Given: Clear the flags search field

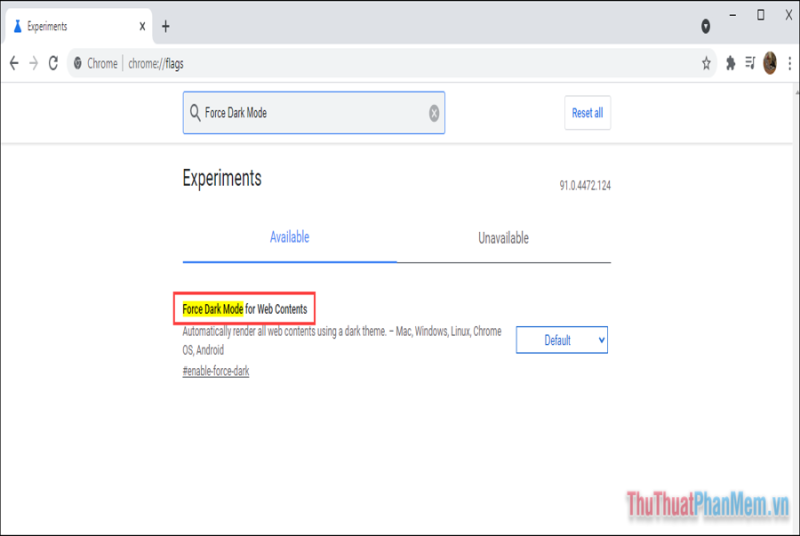Looking at the screenshot, I should click(434, 113).
